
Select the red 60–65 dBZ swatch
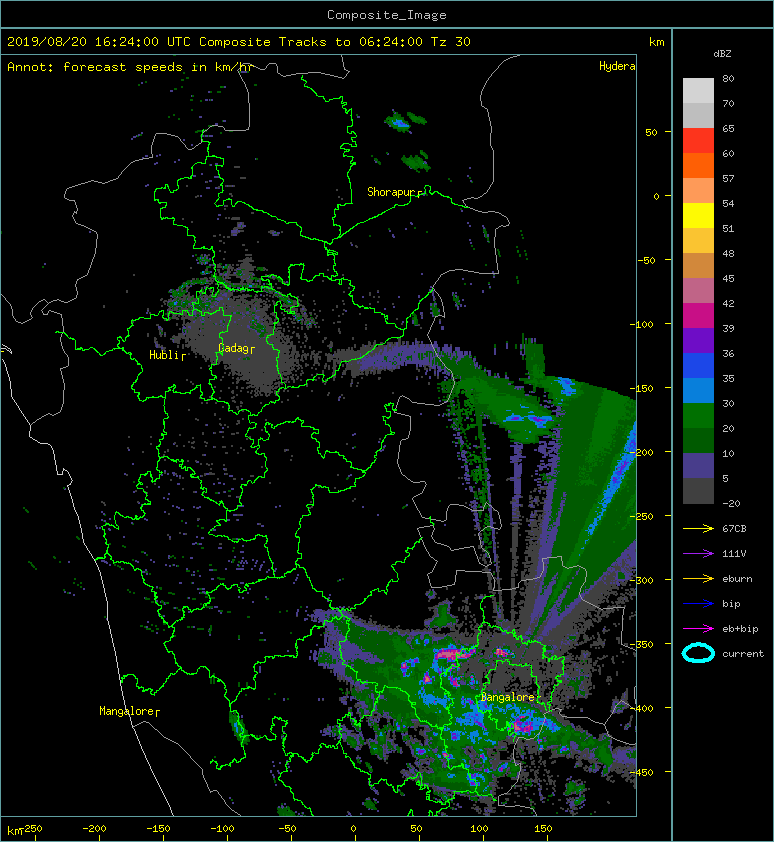[698, 141]
